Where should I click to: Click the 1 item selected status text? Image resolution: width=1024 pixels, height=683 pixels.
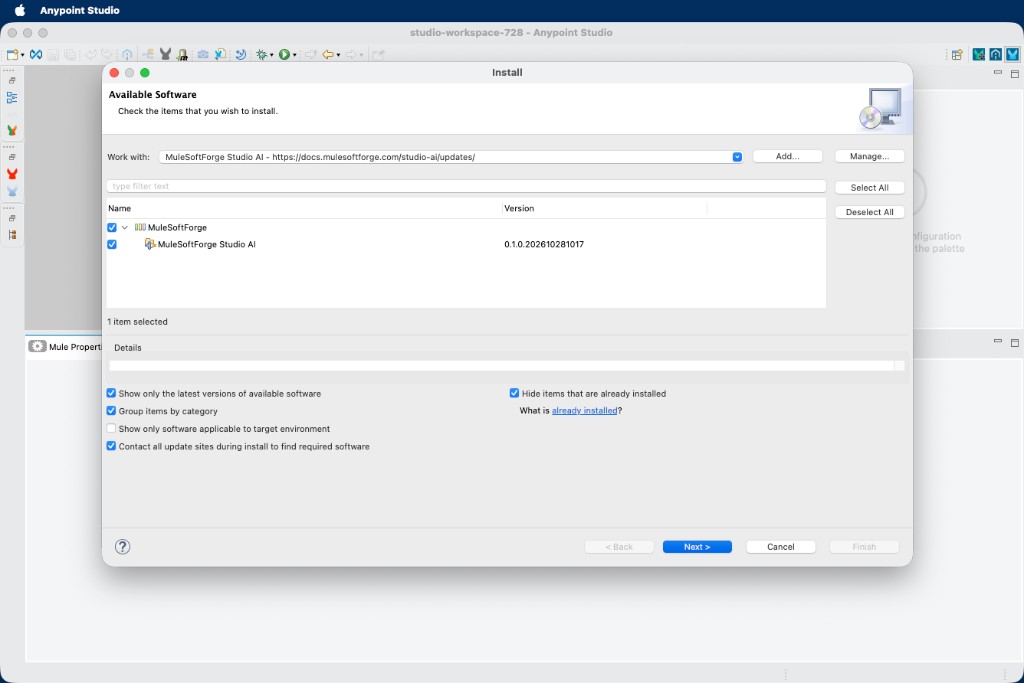(137, 322)
